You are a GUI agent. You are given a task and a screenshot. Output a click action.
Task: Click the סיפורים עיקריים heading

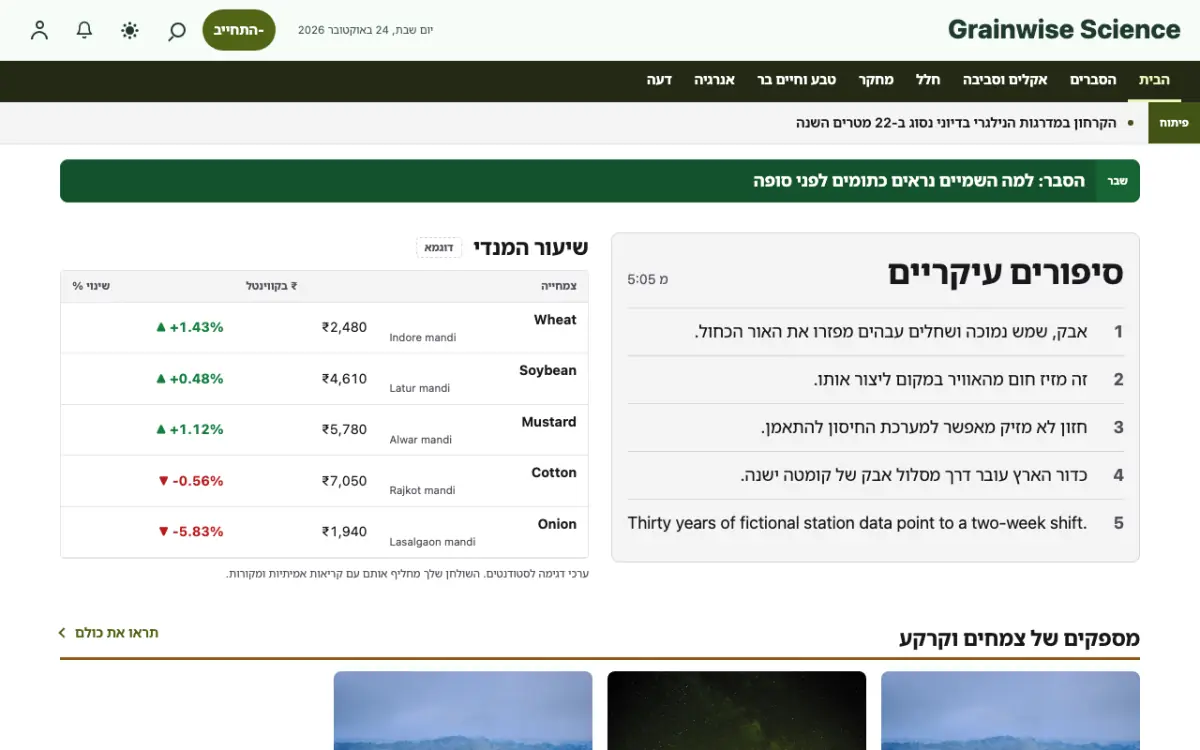[1006, 272]
